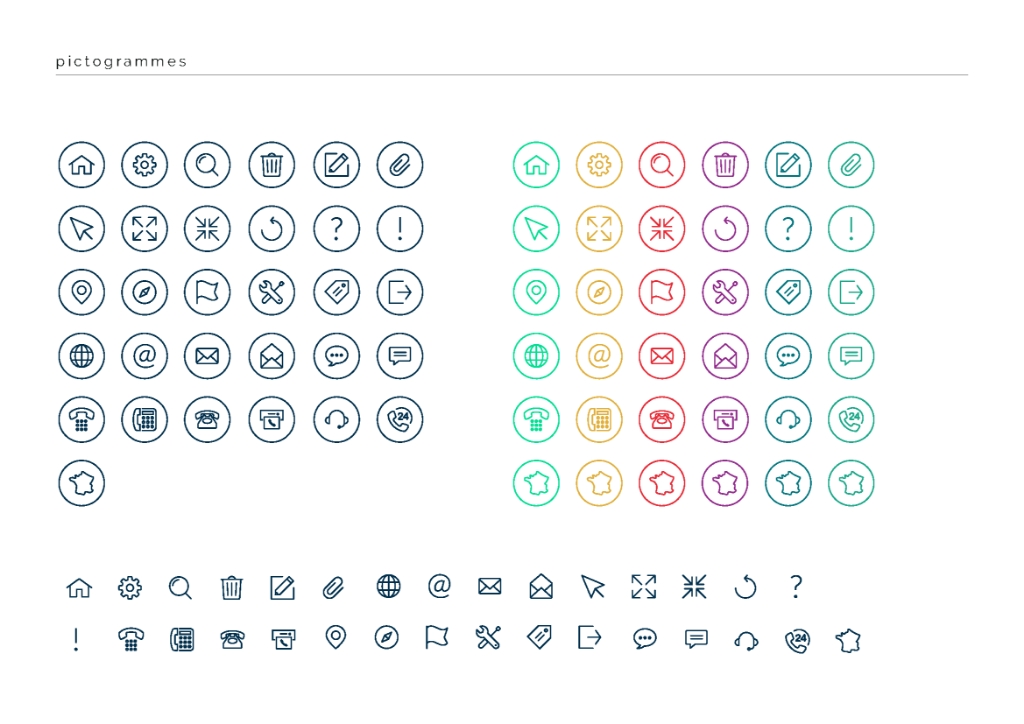The image size is (1024, 724).
Task: Click the uncircled compass icon in the bottom strip
Action: [387, 638]
